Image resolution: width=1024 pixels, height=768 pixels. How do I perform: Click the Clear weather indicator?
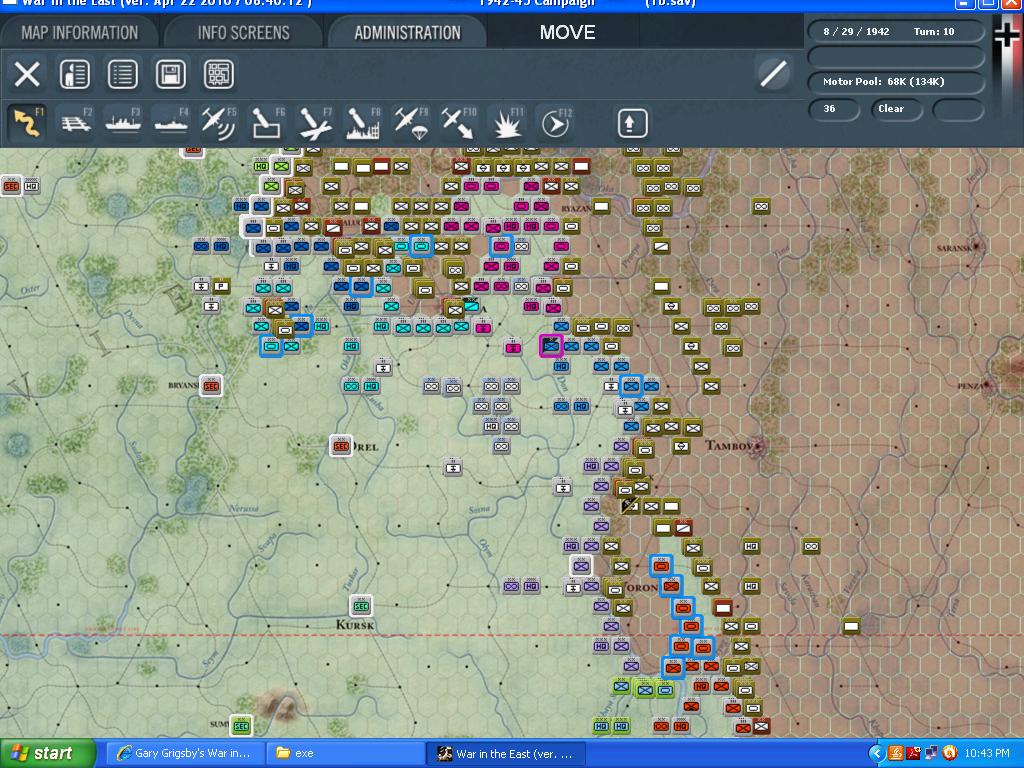coord(896,109)
